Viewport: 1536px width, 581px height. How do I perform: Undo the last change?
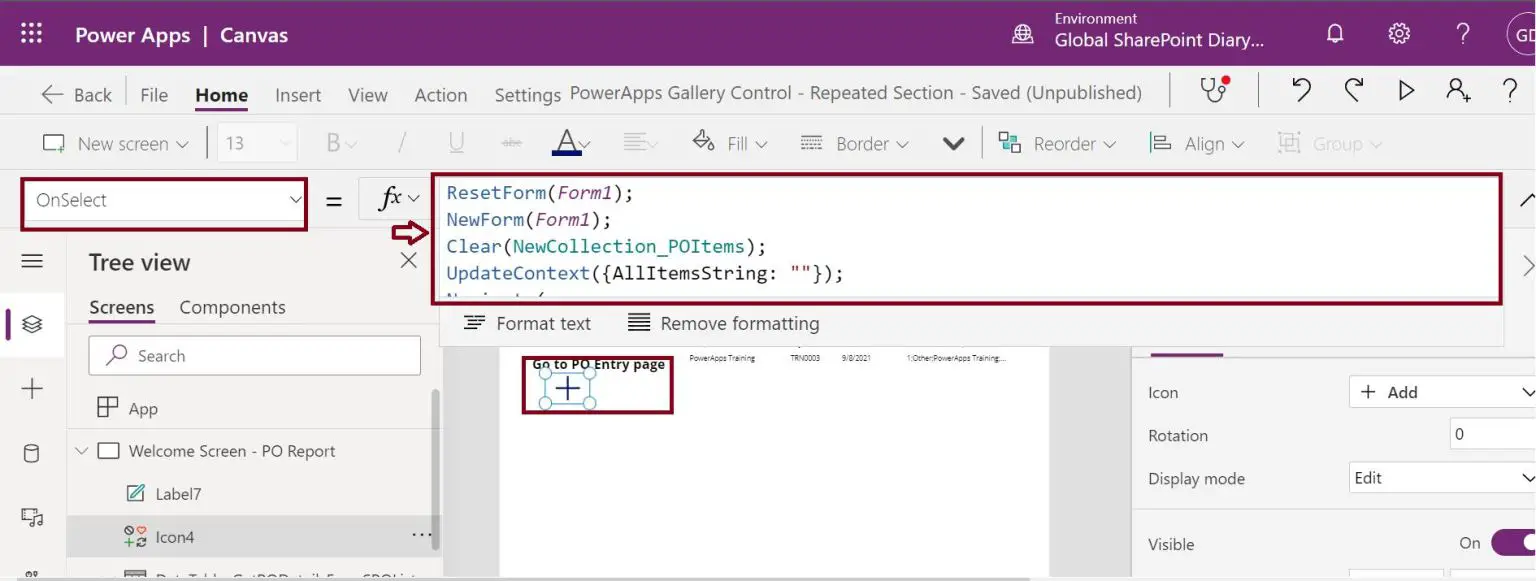[1300, 90]
